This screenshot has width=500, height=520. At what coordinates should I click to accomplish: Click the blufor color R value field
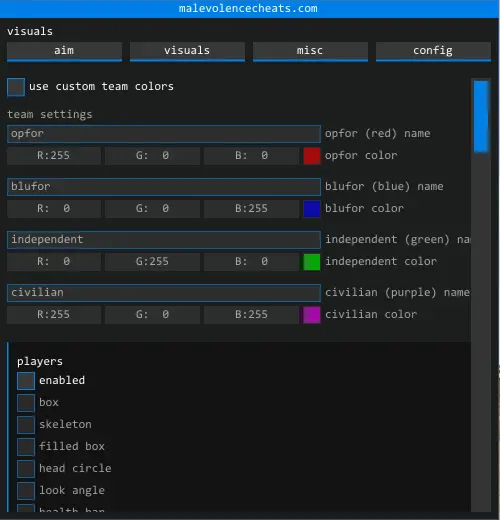click(x=54, y=209)
